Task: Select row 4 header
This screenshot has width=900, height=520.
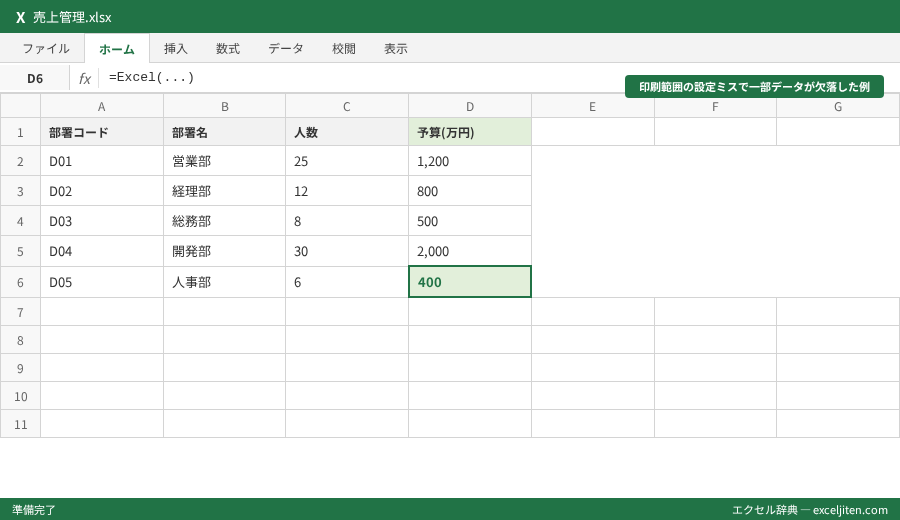Action: (20, 221)
